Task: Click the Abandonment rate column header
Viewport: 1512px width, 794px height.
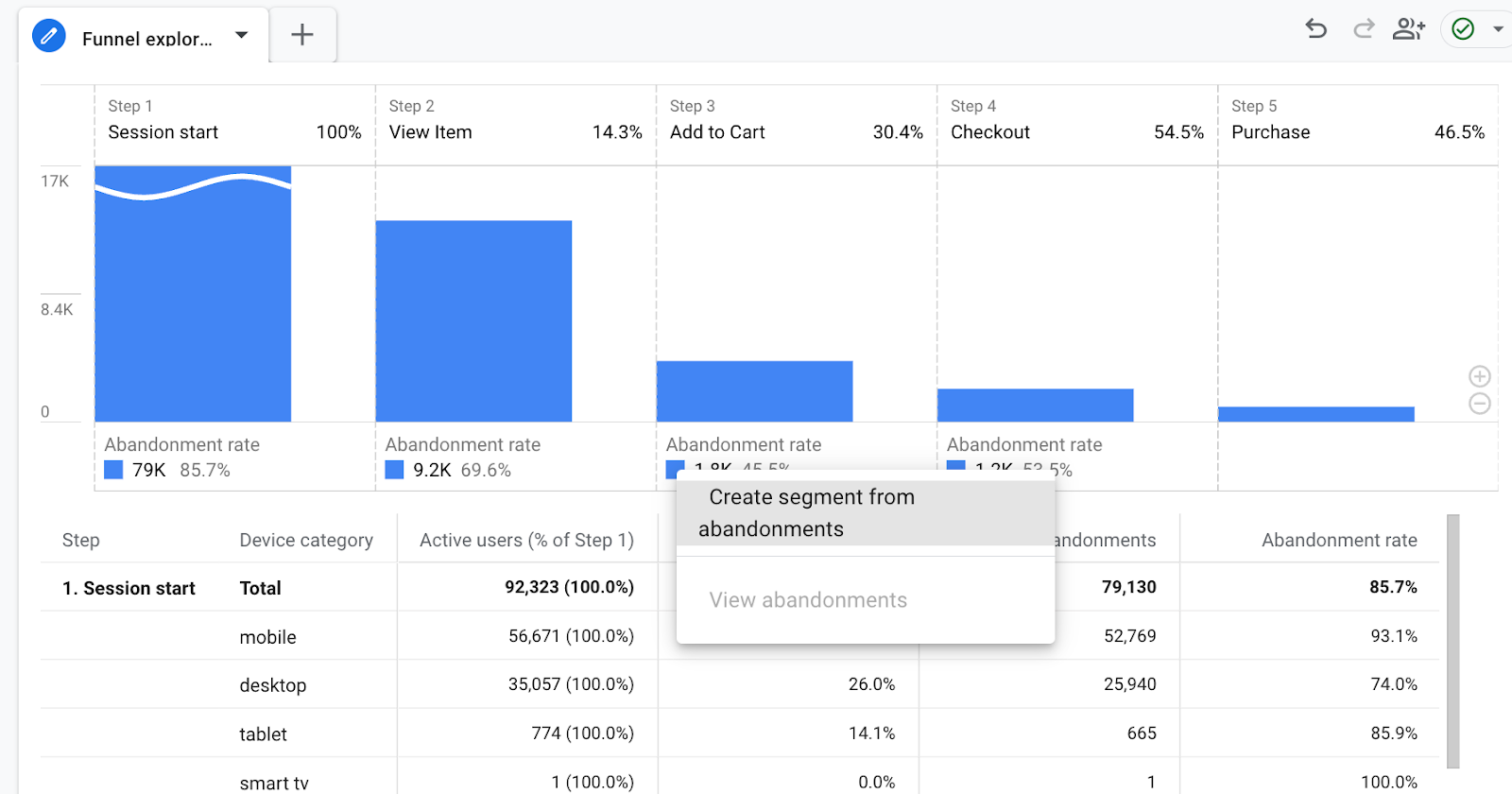Action: click(1338, 540)
